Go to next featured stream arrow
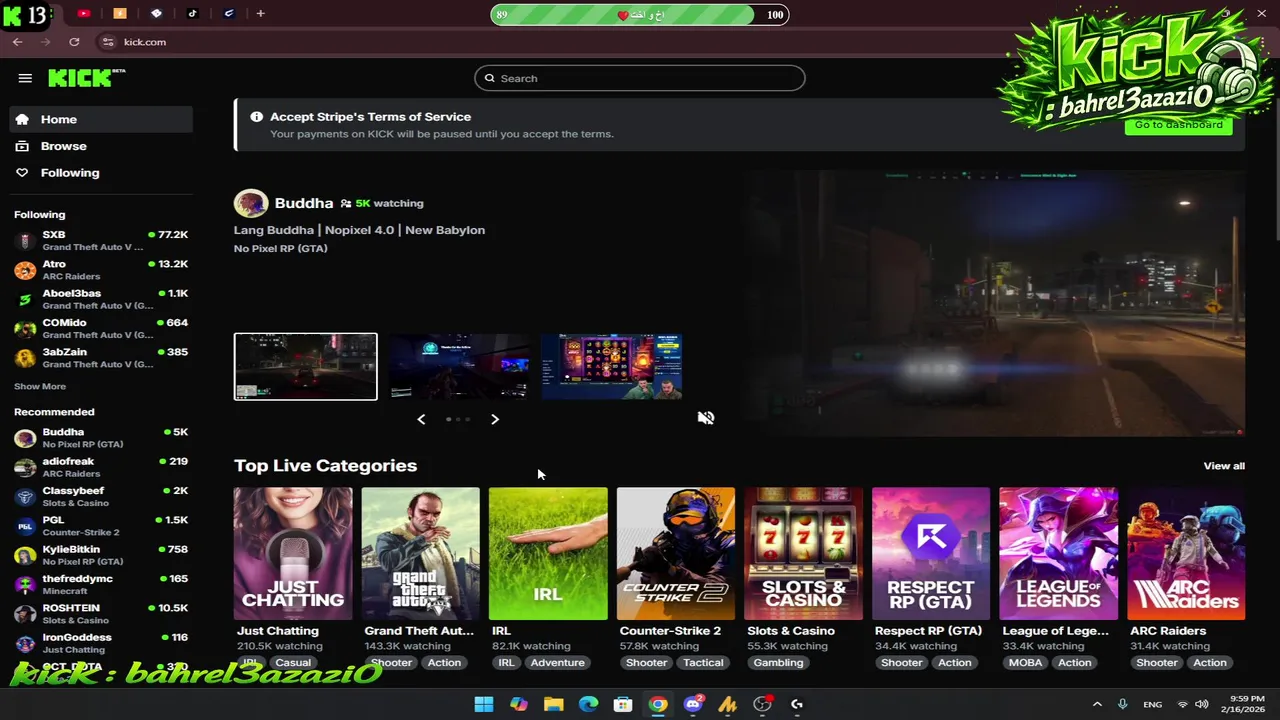Image resolution: width=1280 pixels, height=720 pixels. pyautogui.click(x=494, y=419)
